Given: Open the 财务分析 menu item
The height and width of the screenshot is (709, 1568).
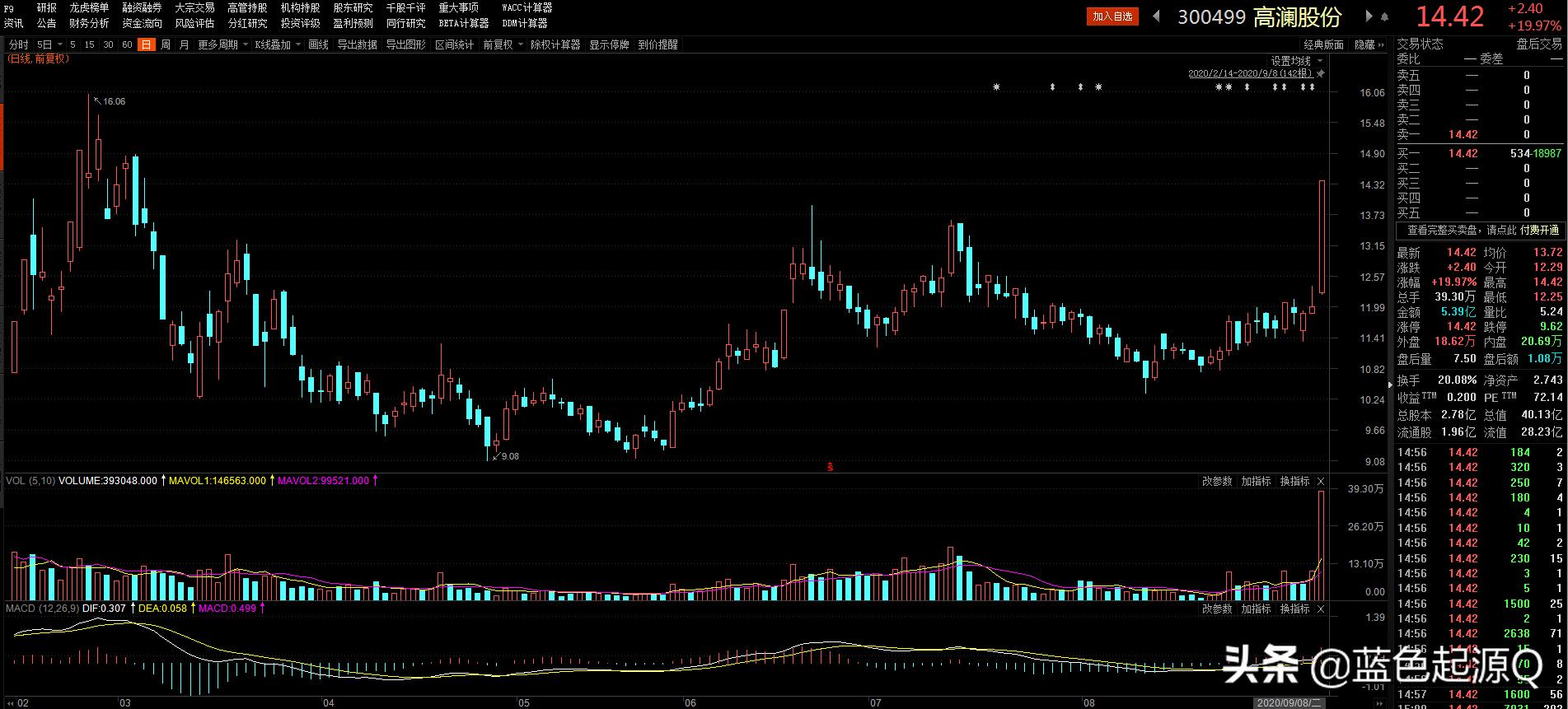Looking at the screenshot, I should pos(89,24).
